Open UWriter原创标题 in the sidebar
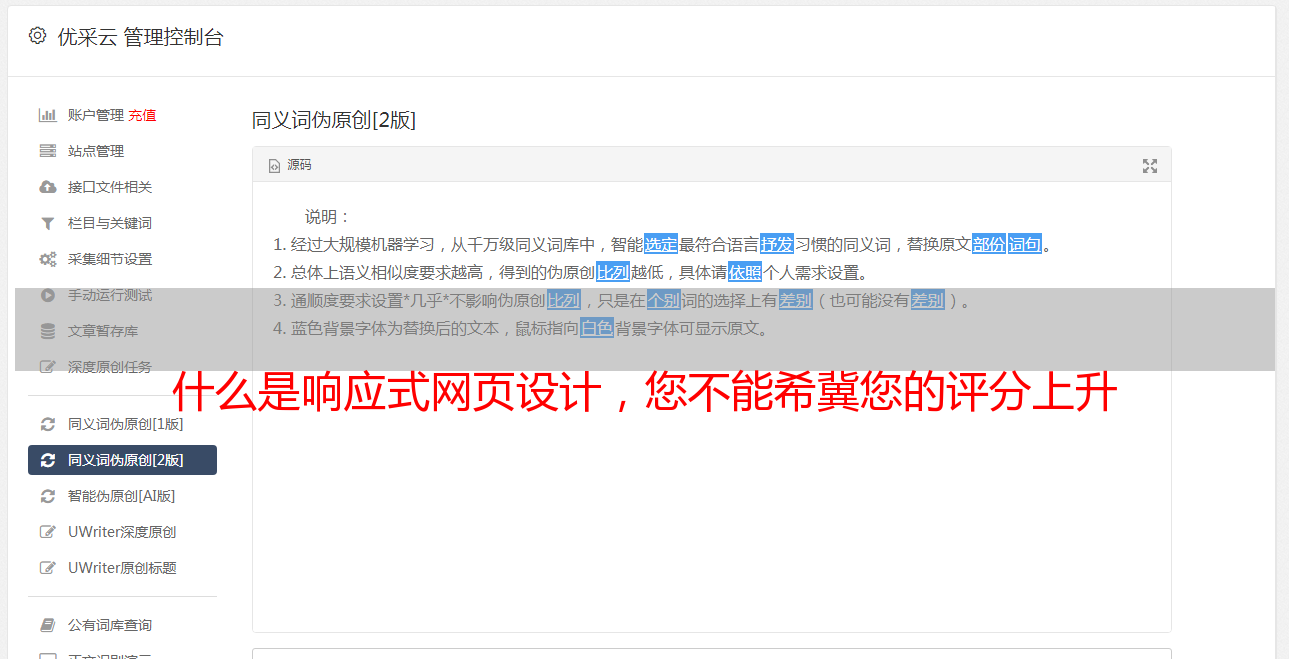 [x=122, y=568]
